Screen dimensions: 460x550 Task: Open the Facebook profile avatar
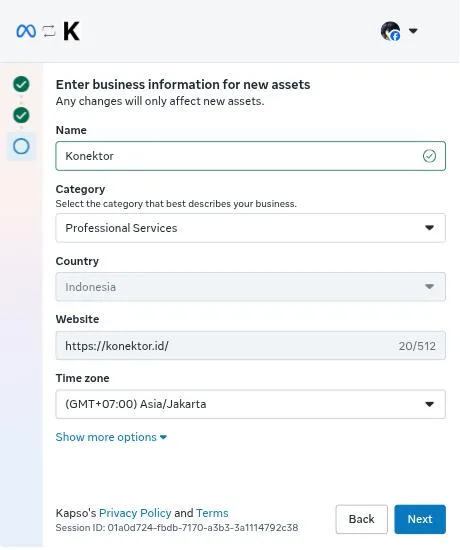click(391, 31)
